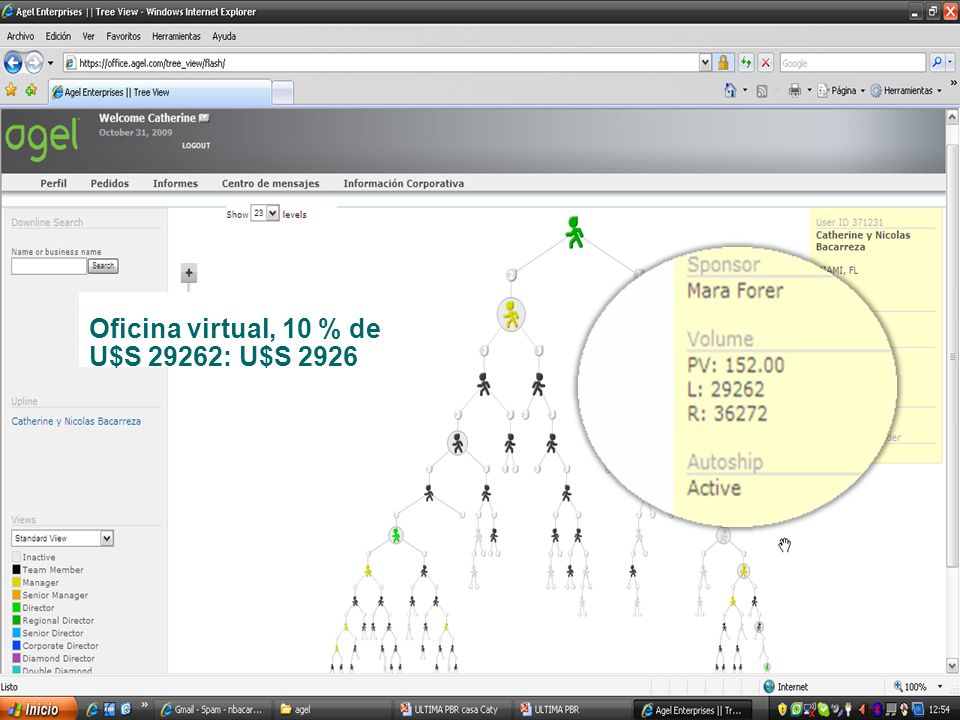
Task: Open the agel folder taskbar item
Action: pyautogui.click(x=331, y=710)
